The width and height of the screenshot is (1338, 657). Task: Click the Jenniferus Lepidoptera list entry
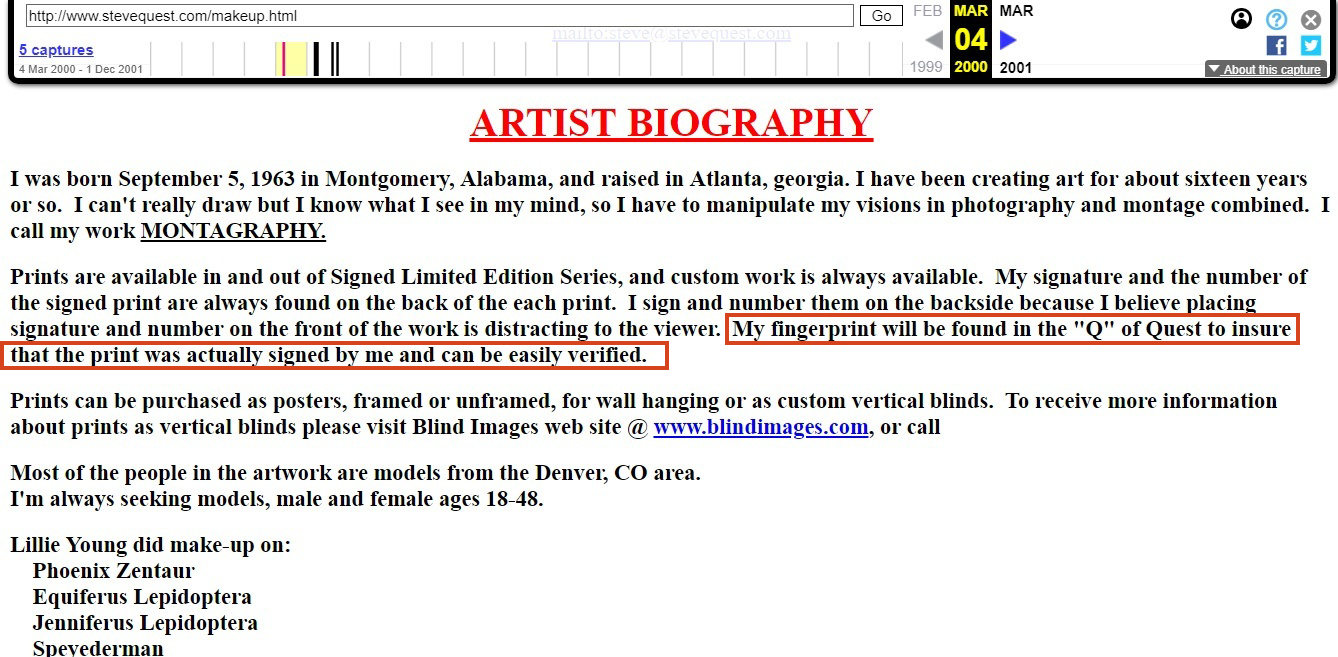click(x=145, y=623)
